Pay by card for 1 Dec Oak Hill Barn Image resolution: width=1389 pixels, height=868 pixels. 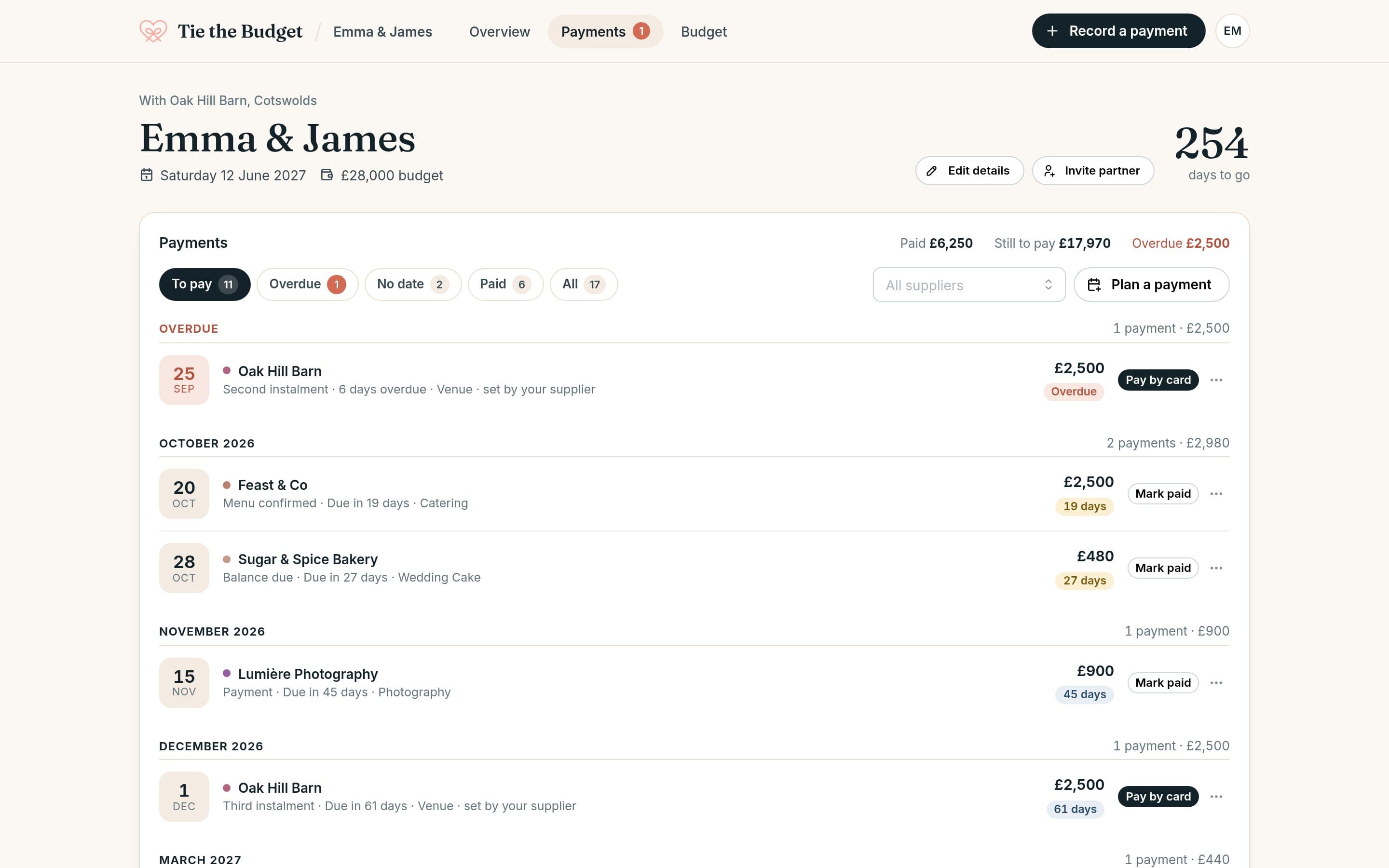pyautogui.click(x=1157, y=797)
